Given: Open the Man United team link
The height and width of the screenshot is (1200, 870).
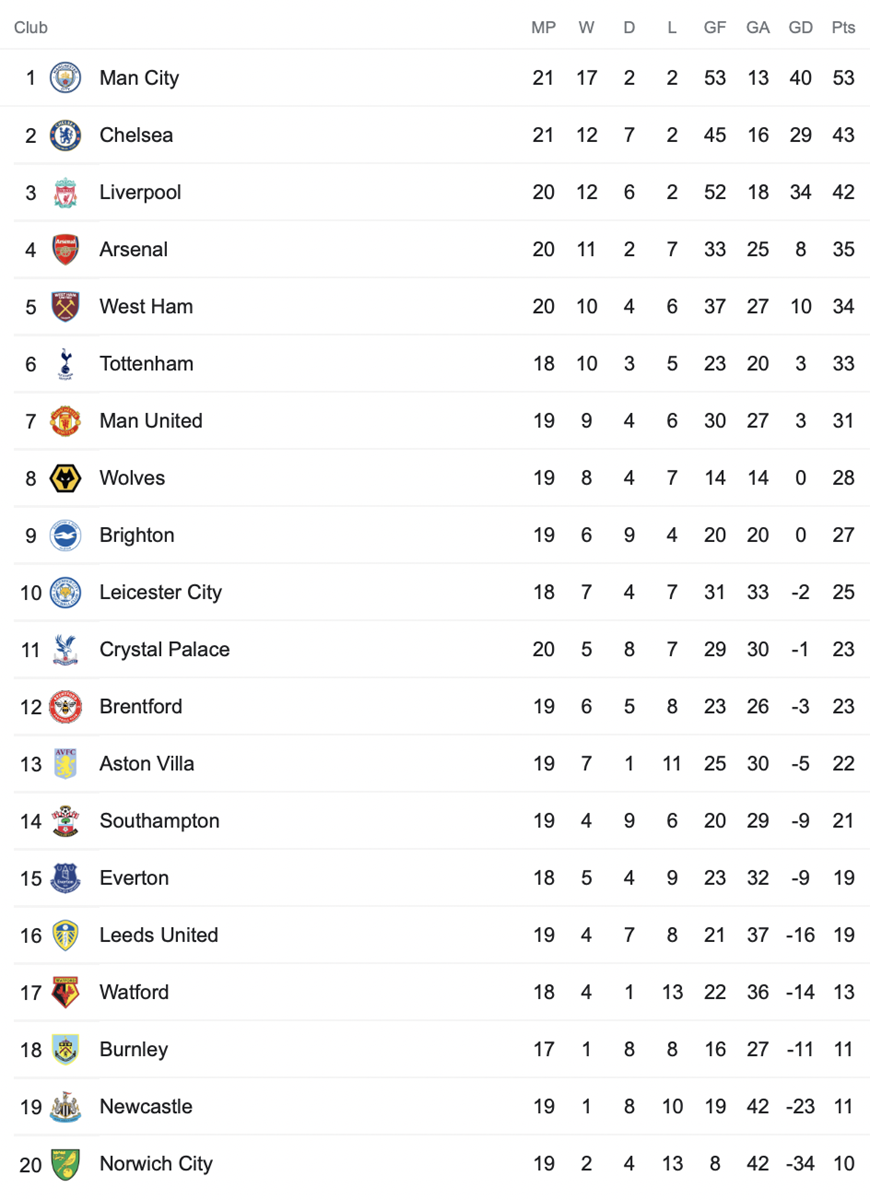Looking at the screenshot, I should (x=151, y=421).
